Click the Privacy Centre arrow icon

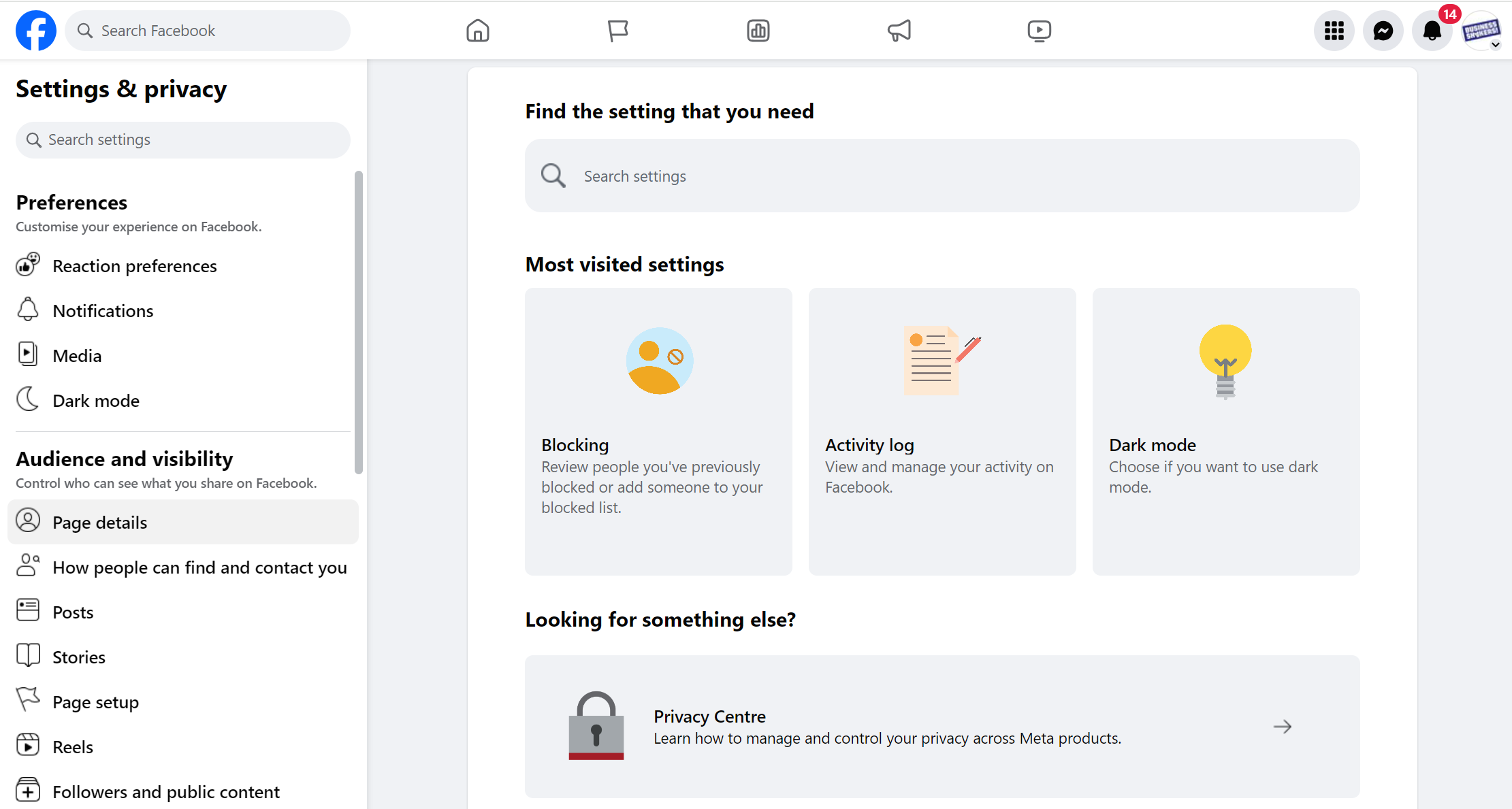(x=1283, y=727)
